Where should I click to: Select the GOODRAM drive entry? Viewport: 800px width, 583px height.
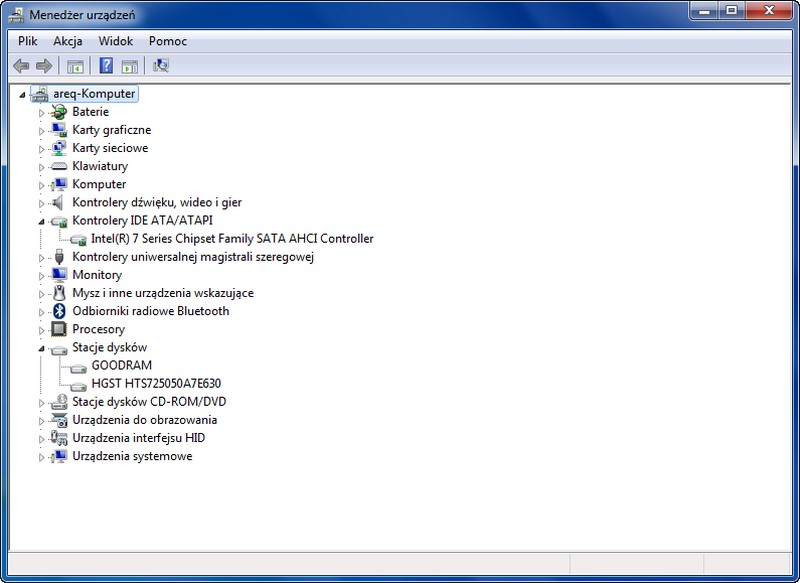pos(121,366)
